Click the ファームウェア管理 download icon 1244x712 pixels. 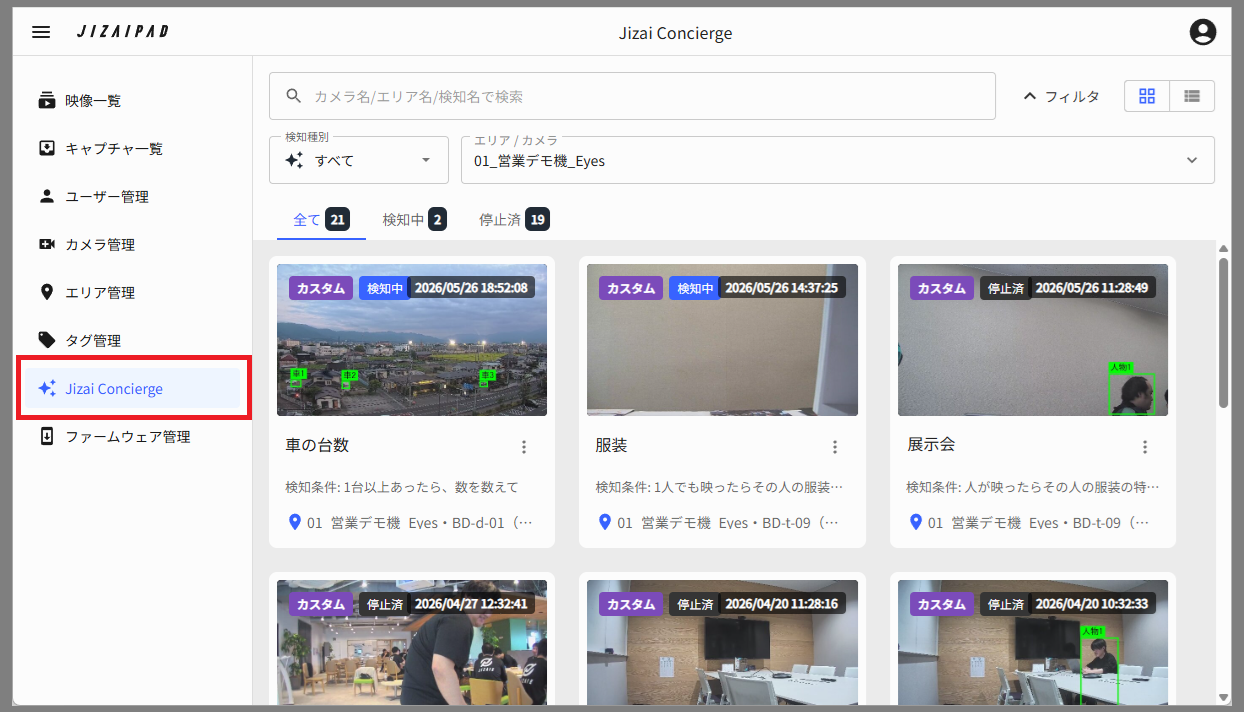pyautogui.click(x=47, y=436)
